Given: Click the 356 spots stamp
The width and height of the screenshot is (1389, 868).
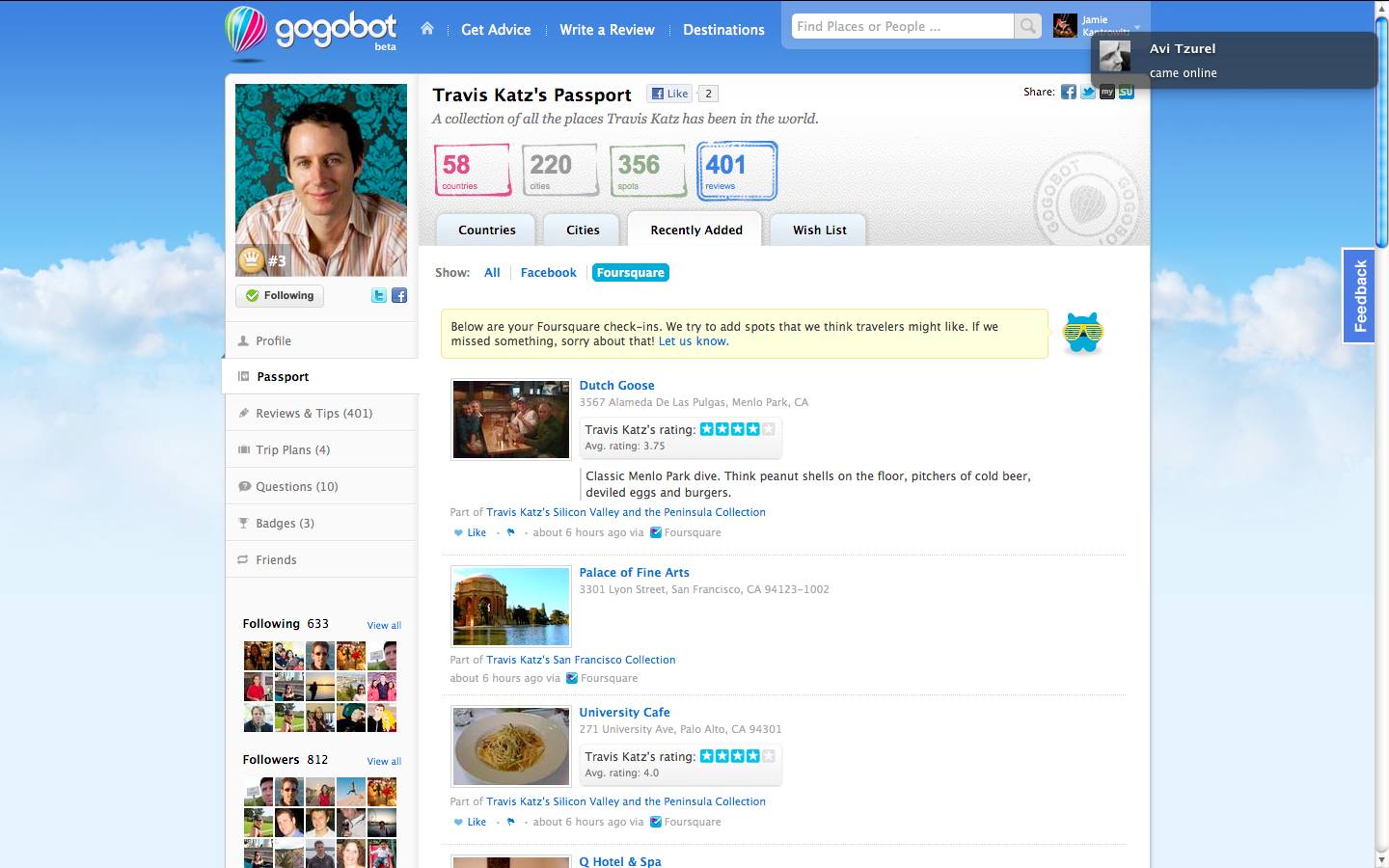Looking at the screenshot, I should (x=647, y=170).
